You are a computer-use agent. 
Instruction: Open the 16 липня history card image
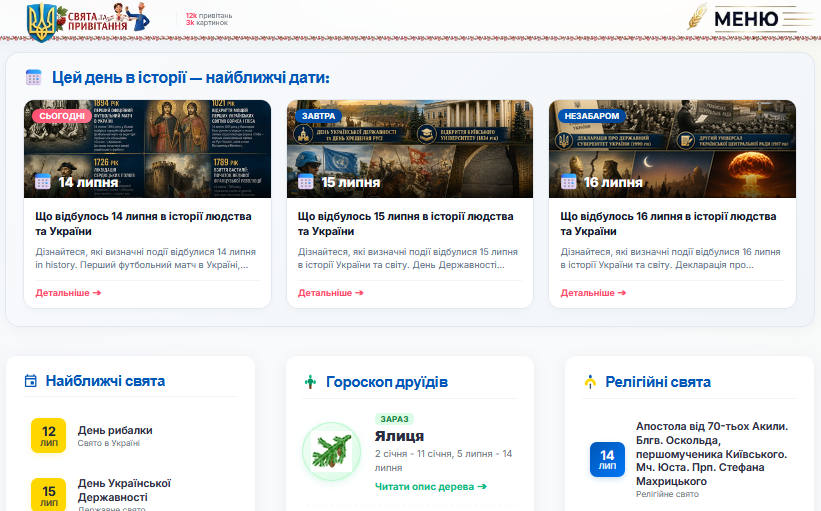point(672,149)
